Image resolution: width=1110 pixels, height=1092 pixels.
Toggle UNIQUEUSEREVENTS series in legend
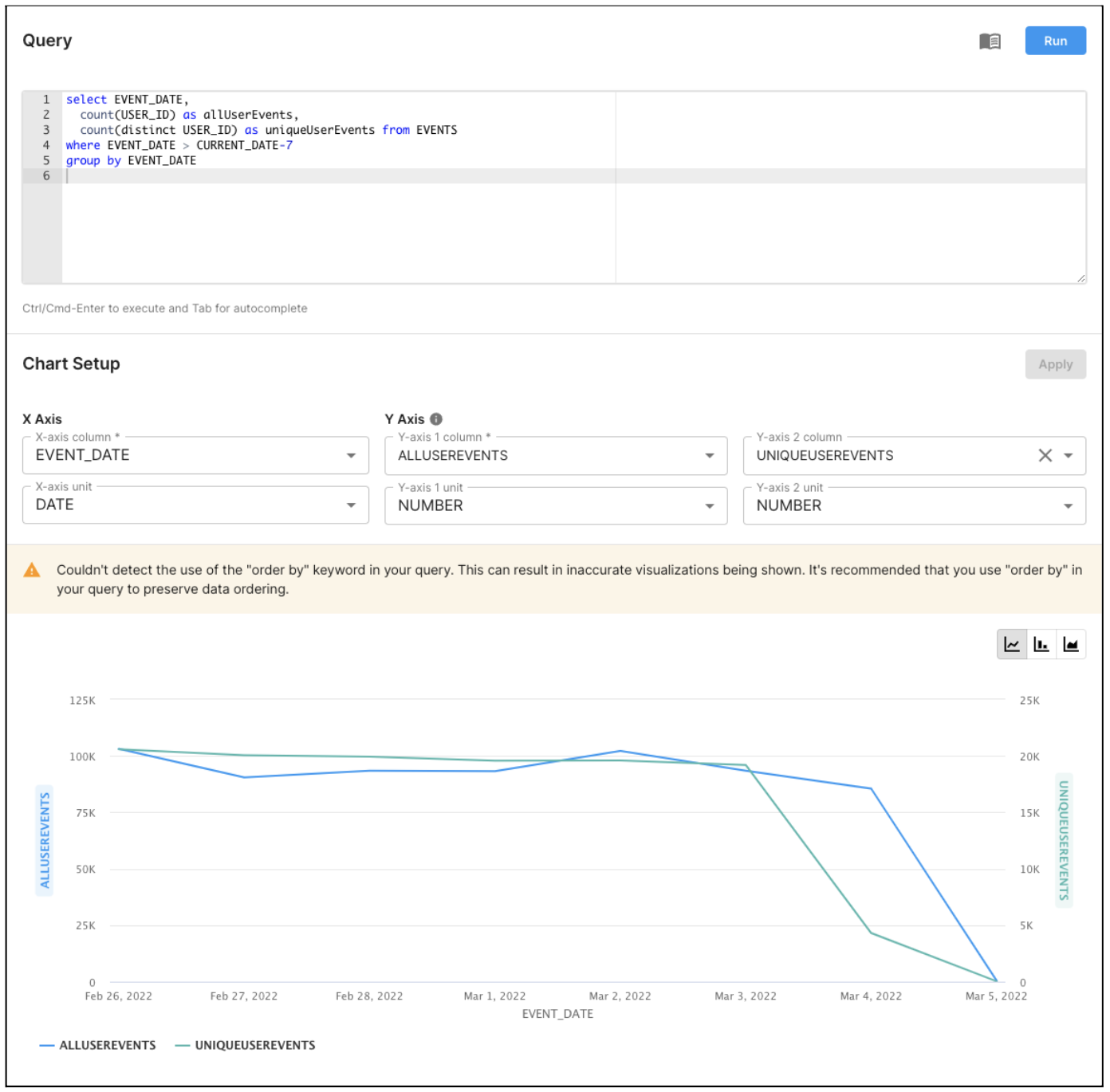[x=246, y=1045]
